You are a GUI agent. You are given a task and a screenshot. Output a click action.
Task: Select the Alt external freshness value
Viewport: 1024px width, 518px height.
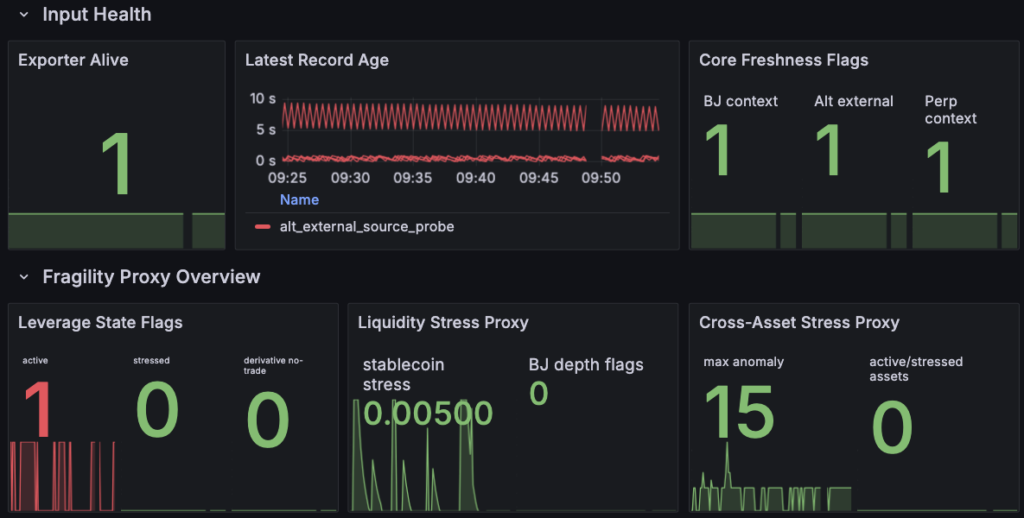[x=829, y=150]
